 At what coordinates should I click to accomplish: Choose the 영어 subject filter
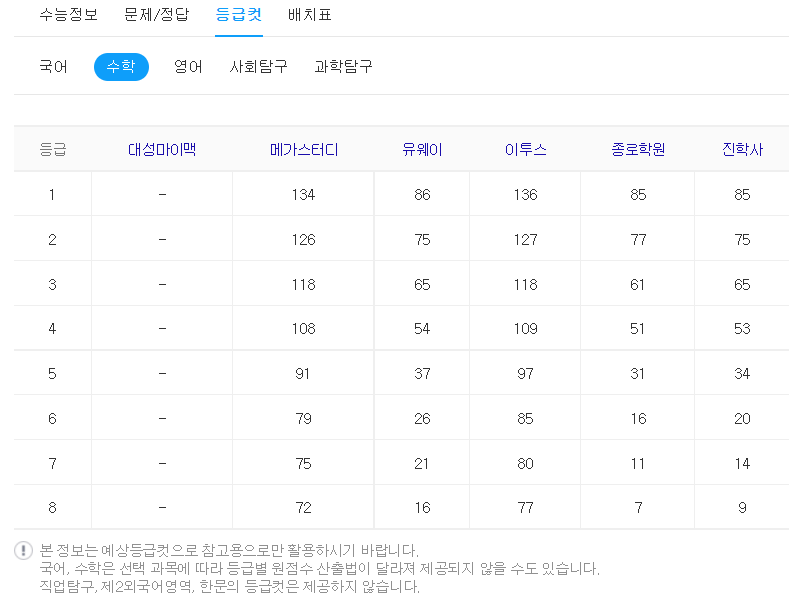188,67
